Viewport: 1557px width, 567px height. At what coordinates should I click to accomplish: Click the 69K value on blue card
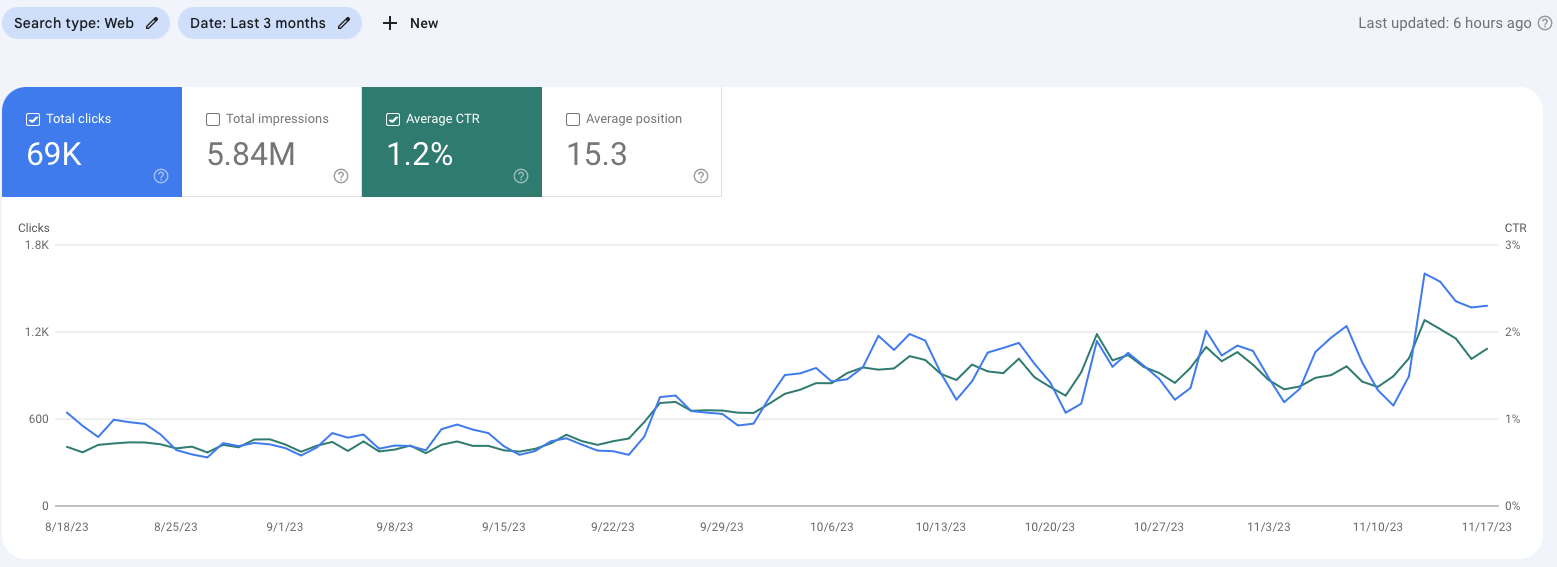pyautogui.click(x=54, y=154)
